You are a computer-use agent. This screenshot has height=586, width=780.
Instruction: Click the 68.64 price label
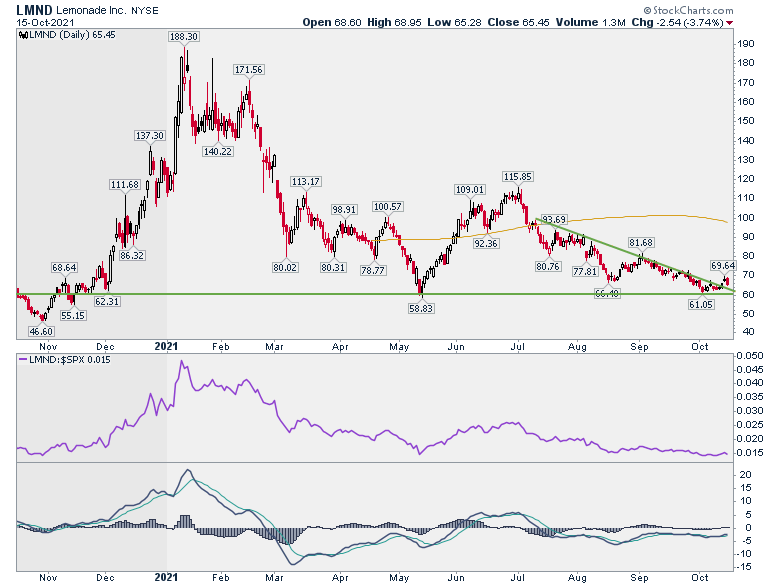pos(64,268)
